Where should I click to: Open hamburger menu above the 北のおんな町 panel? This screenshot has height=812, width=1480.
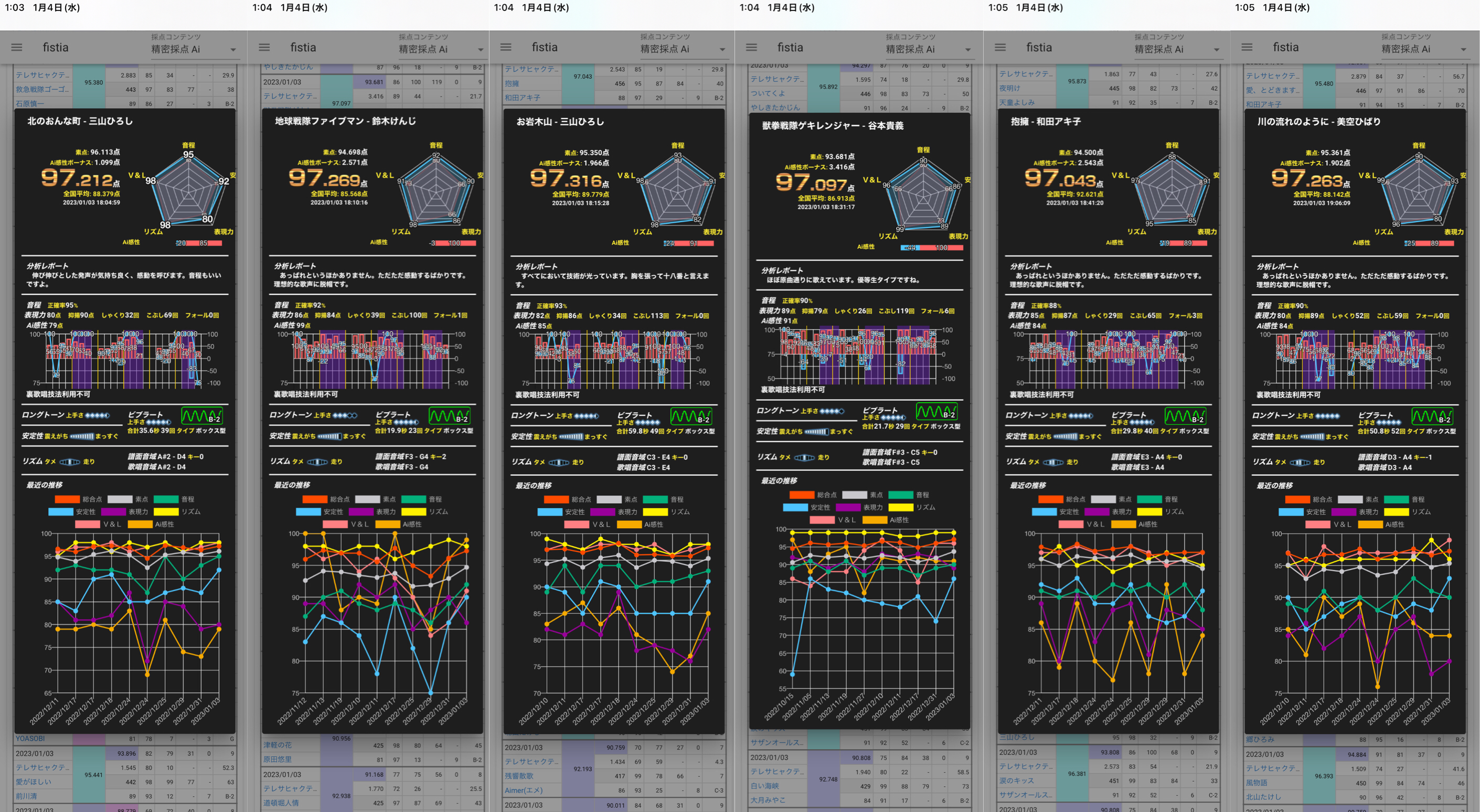tap(17, 47)
